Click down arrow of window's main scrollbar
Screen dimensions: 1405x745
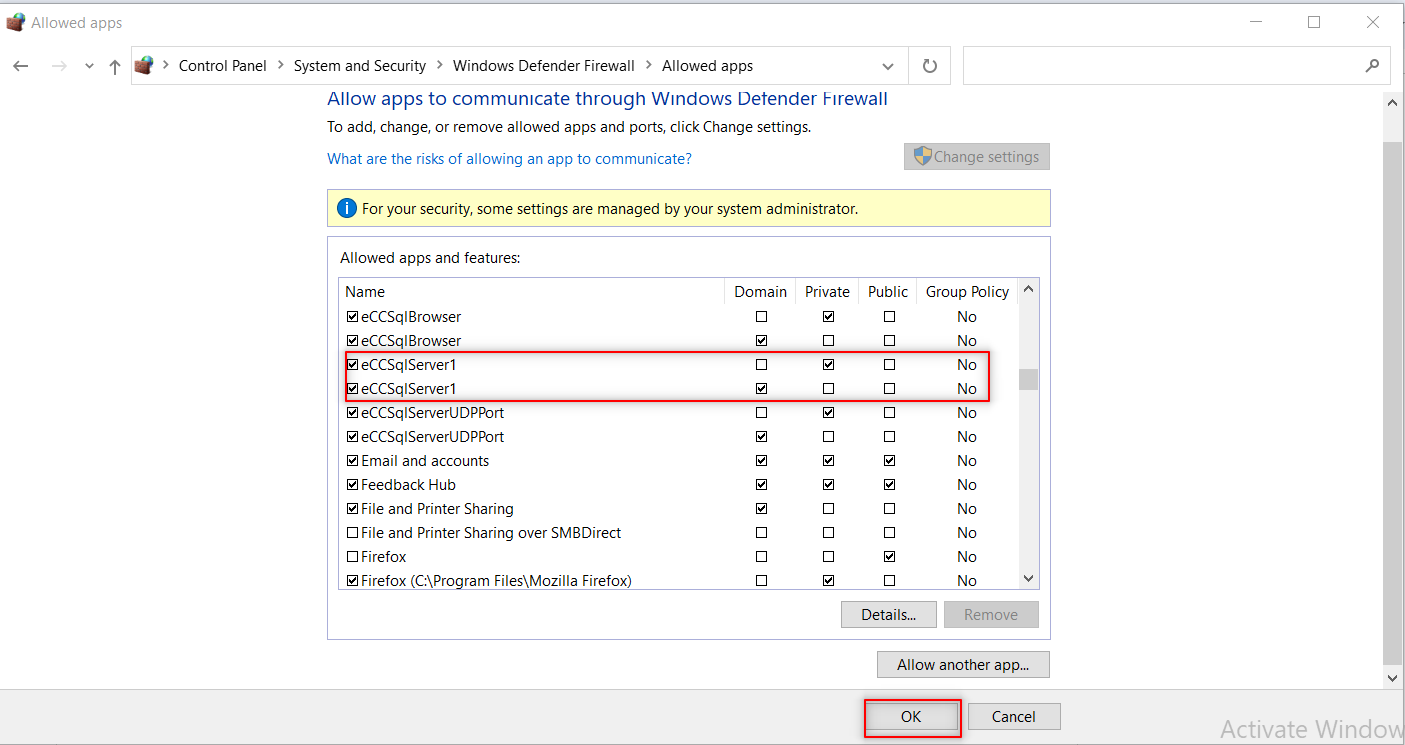coord(1394,678)
